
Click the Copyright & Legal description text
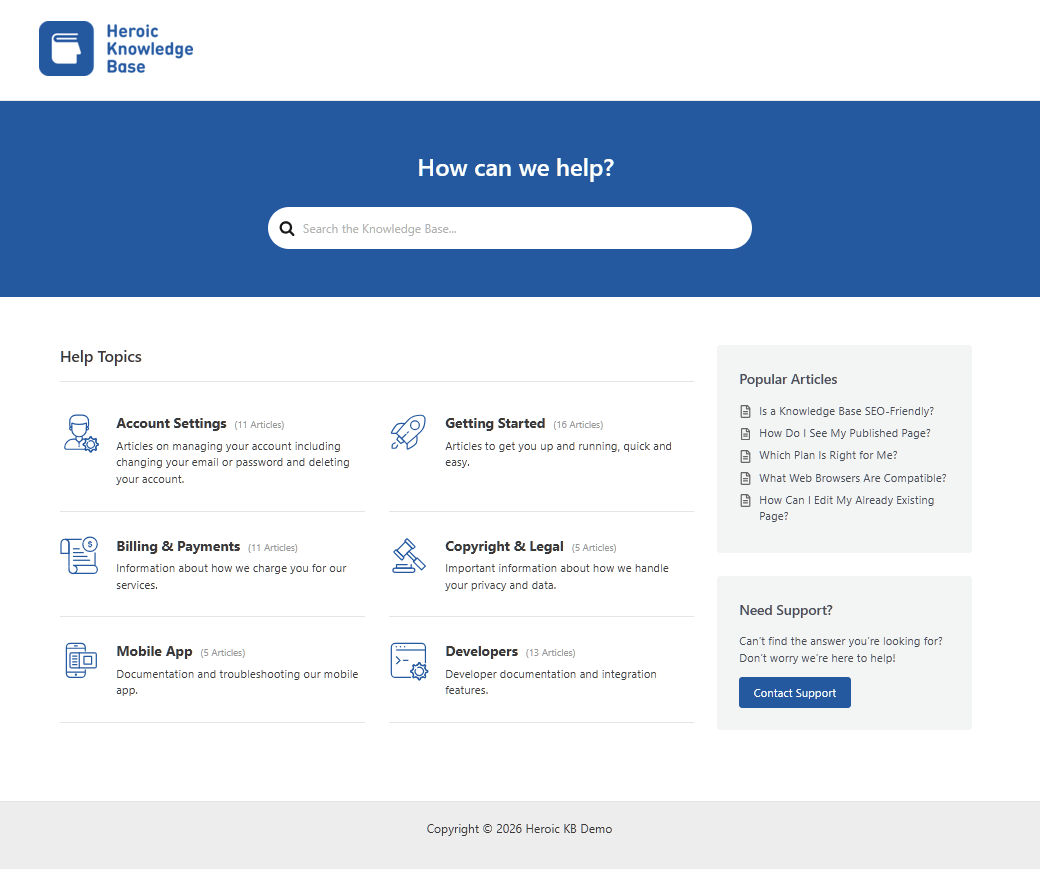pyautogui.click(x=556, y=576)
